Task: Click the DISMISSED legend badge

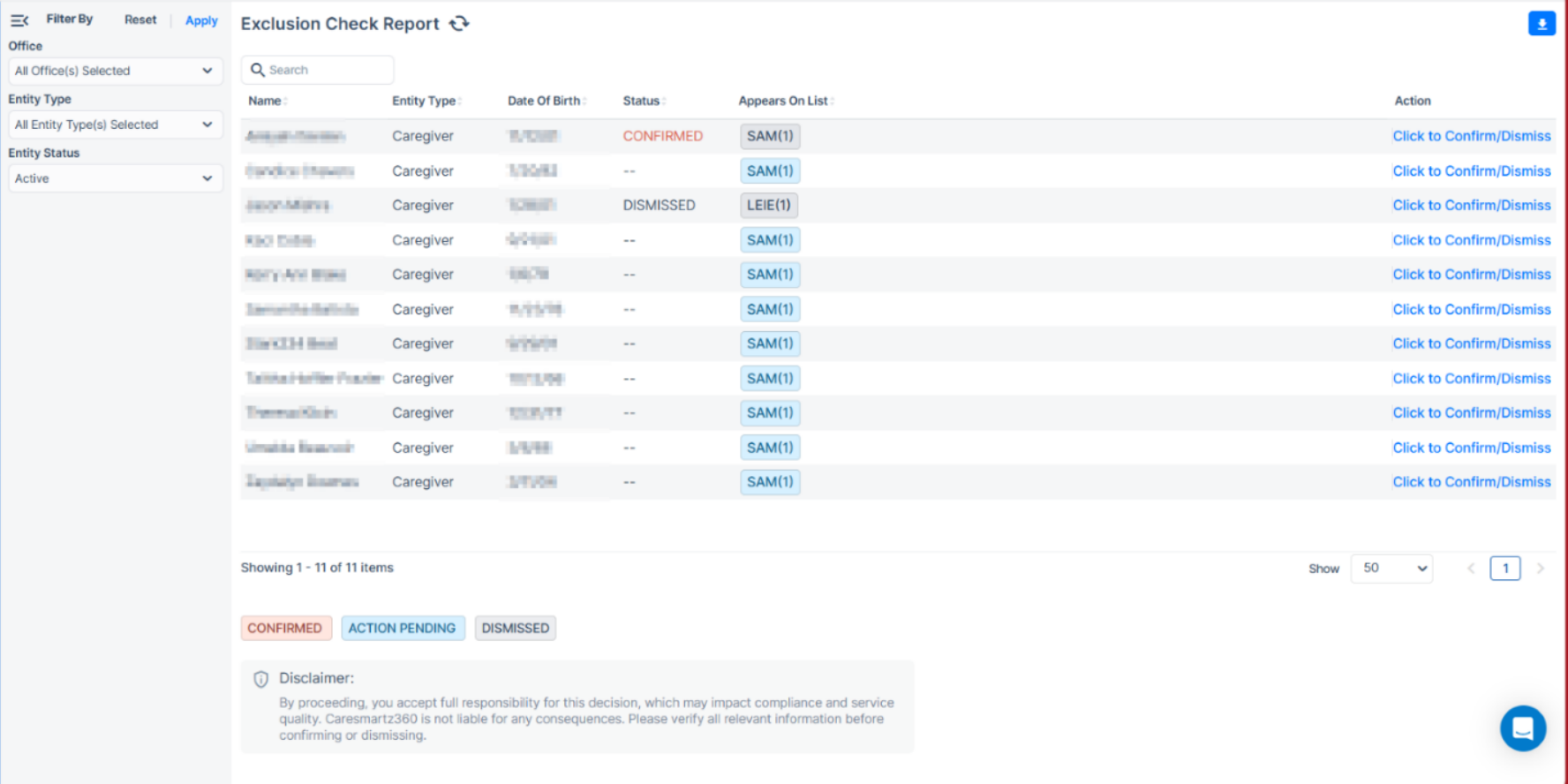Action: tap(516, 628)
